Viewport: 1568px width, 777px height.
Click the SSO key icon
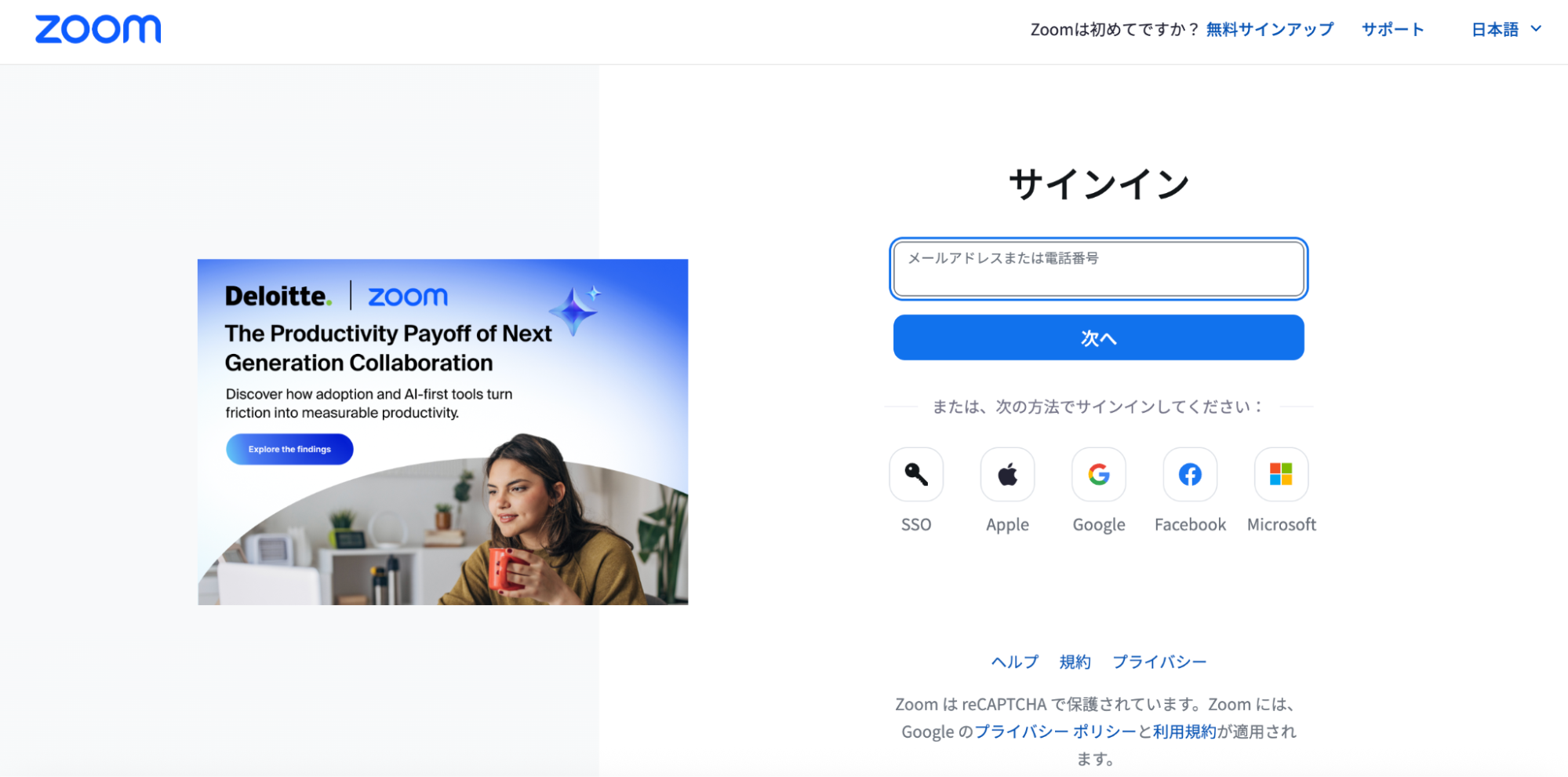(915, 474)
